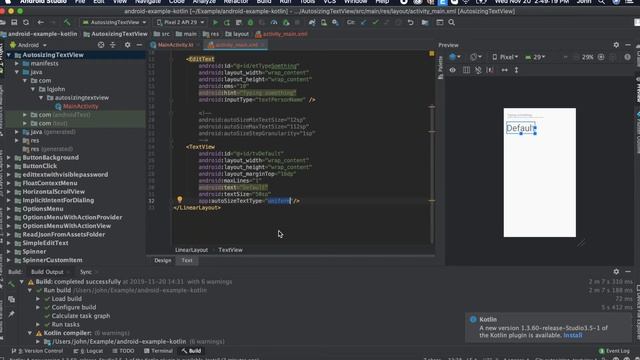Open the Preview panel settings gear
The image size is (640, 360).
point(616,45)
